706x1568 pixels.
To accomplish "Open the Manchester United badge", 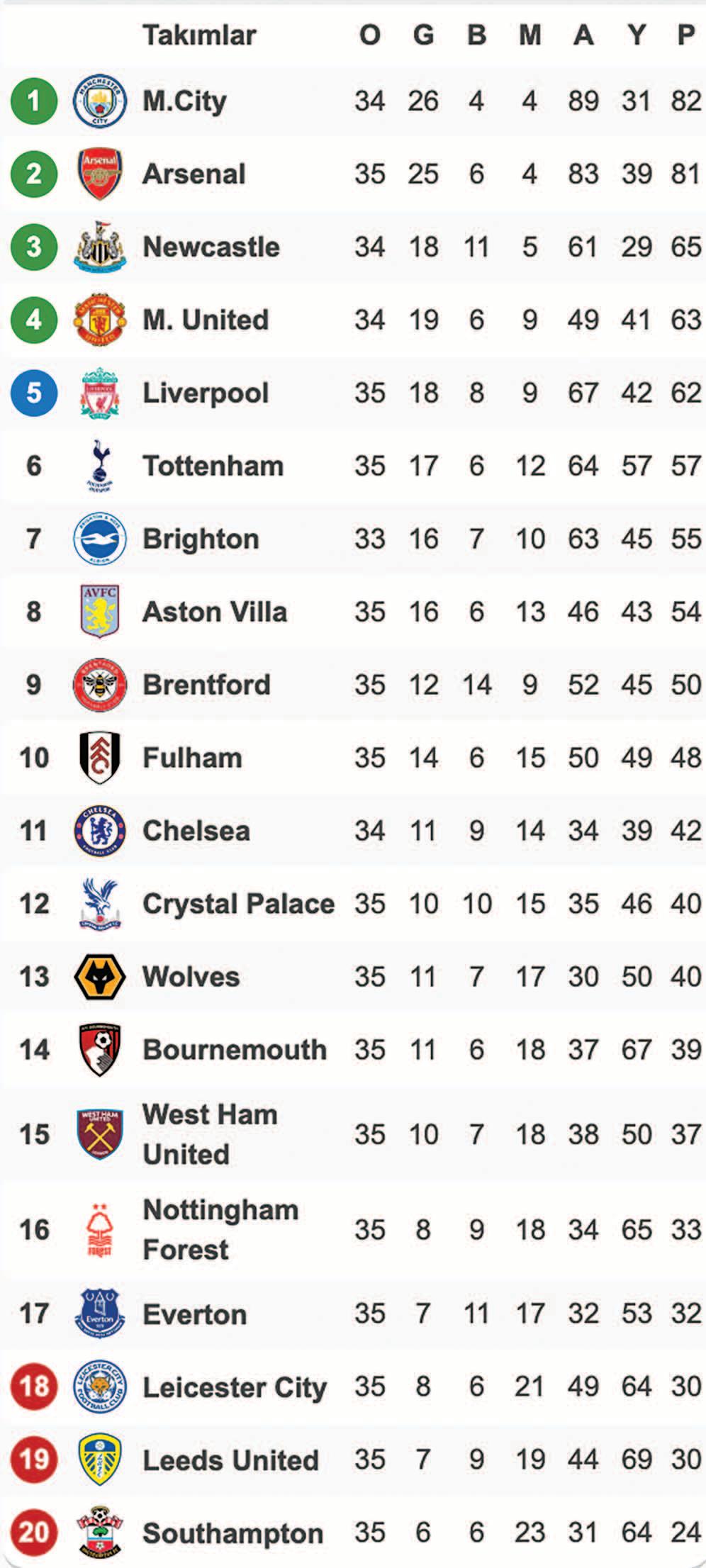I will pos(100,320).
